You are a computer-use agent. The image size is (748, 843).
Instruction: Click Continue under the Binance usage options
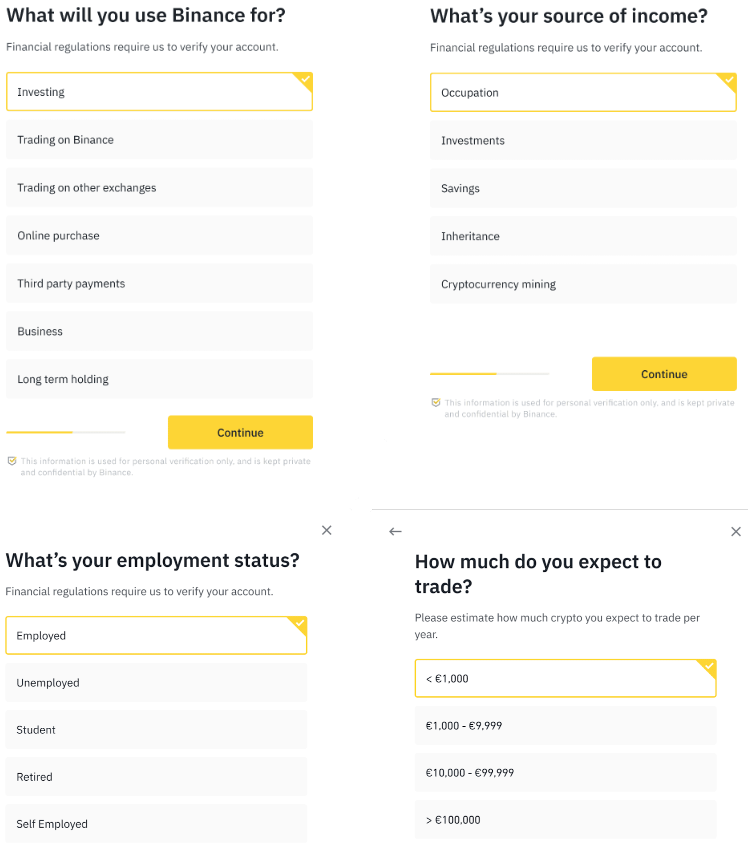[240, 432]
